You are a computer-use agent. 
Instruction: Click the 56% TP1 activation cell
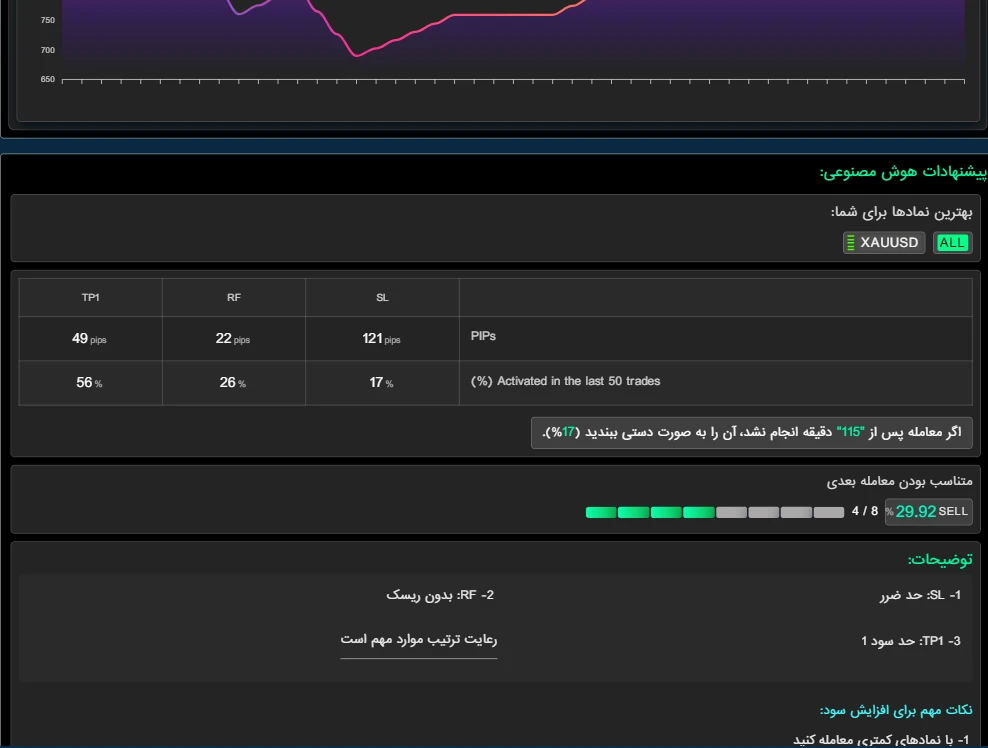90,383
